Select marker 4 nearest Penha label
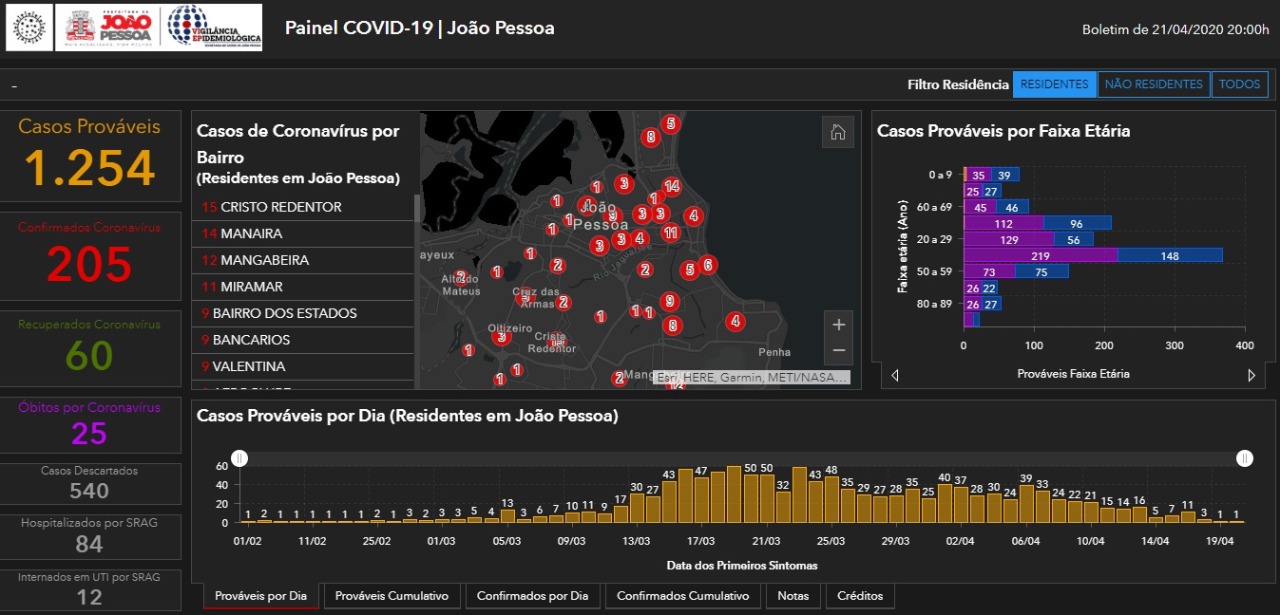The image size is (1280, 615). pyautogui.click(x=735, y=322)
